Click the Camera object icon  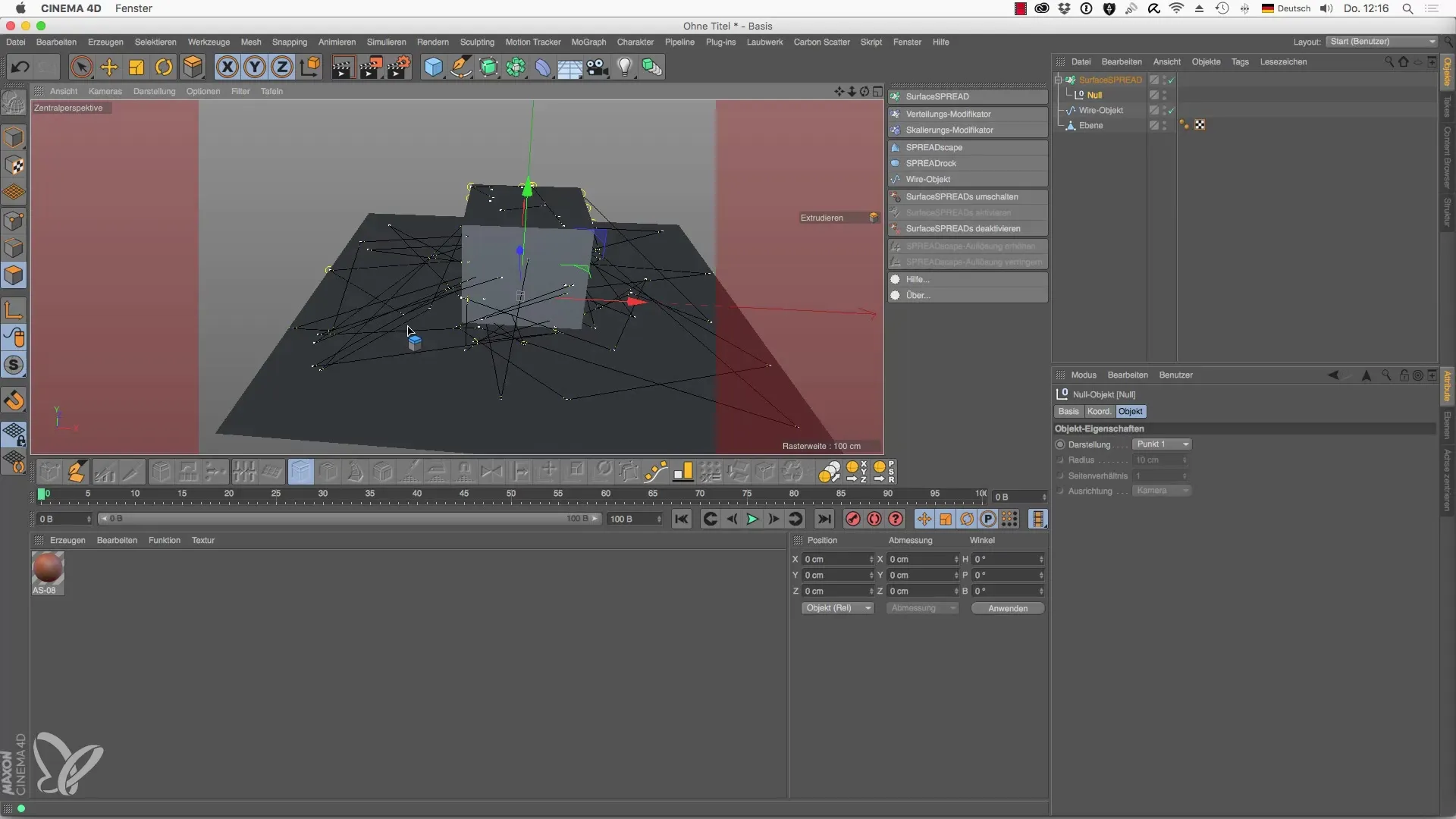click(x=598, y=67)
